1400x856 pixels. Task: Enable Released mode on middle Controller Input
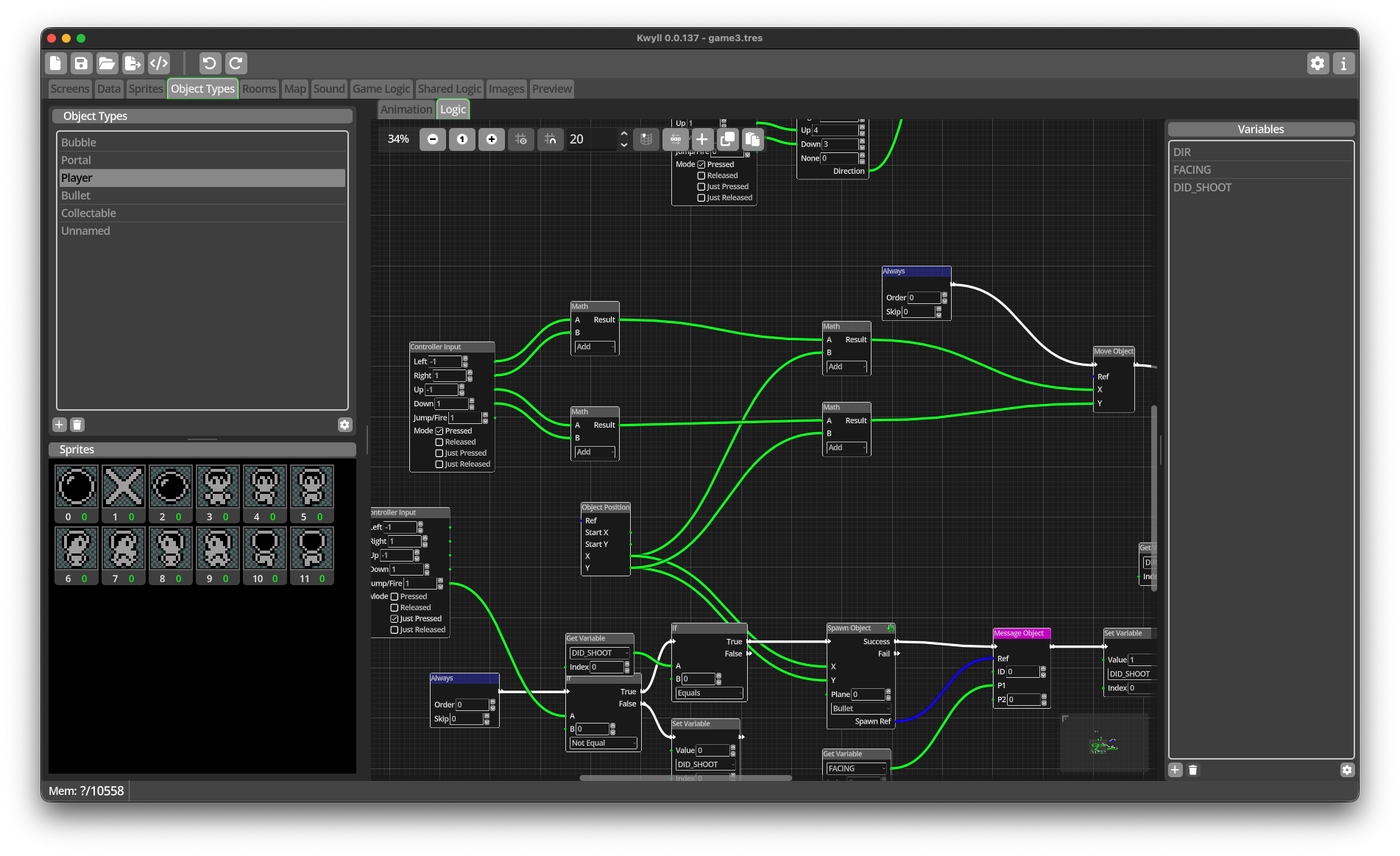coord(439,442)
